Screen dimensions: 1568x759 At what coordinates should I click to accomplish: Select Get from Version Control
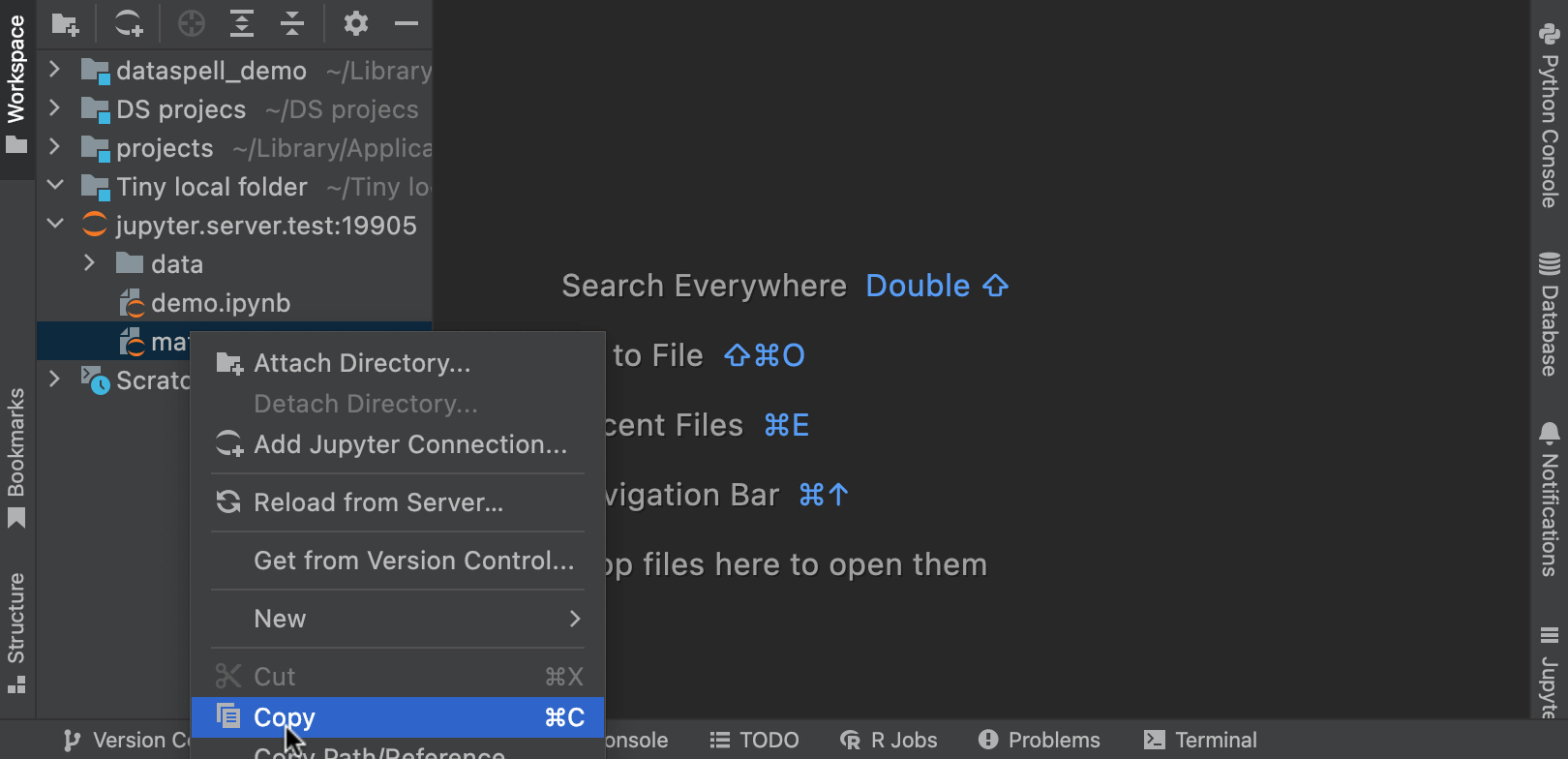(413, 561)
